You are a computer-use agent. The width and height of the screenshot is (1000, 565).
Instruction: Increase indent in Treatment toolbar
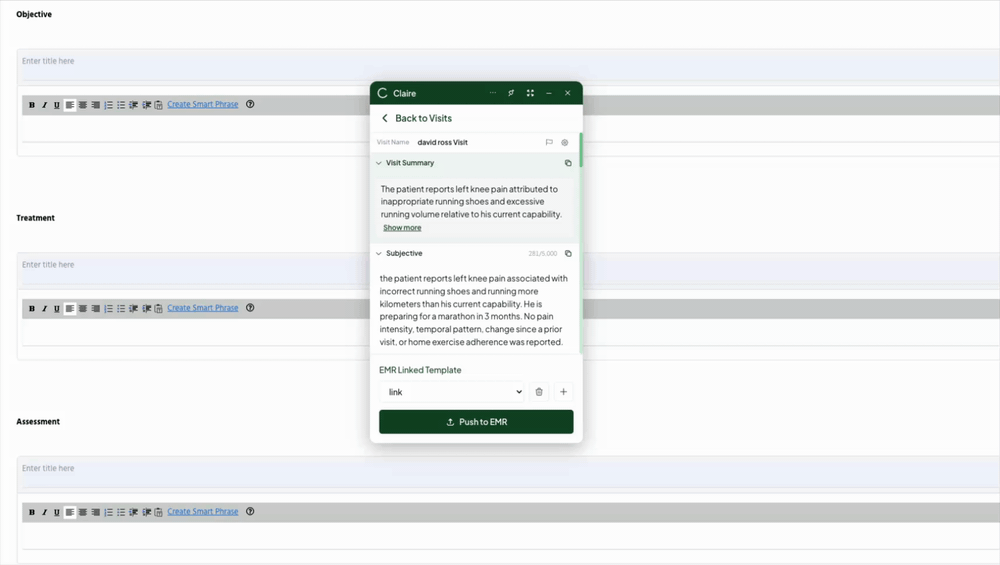coord(147,308)
